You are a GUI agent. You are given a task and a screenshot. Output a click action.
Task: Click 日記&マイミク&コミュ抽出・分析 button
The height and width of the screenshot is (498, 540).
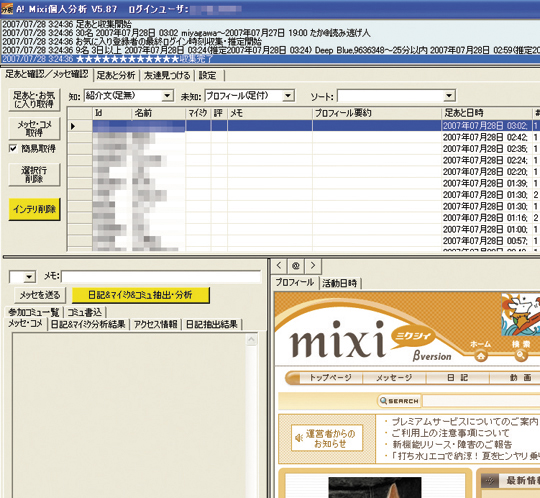[x=141, y=295]
